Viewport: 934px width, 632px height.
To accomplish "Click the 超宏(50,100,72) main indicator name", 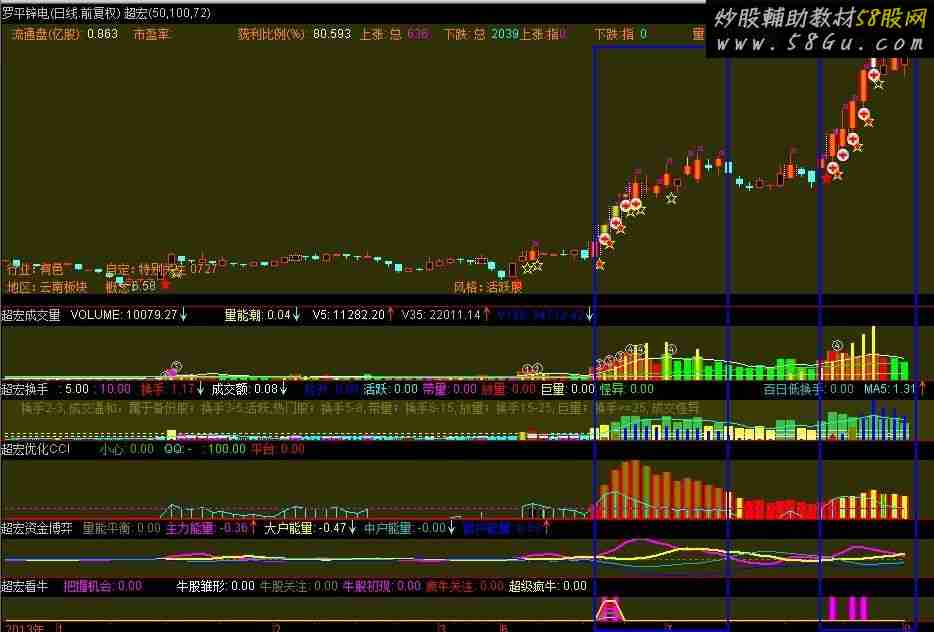I will coord(168,13).
